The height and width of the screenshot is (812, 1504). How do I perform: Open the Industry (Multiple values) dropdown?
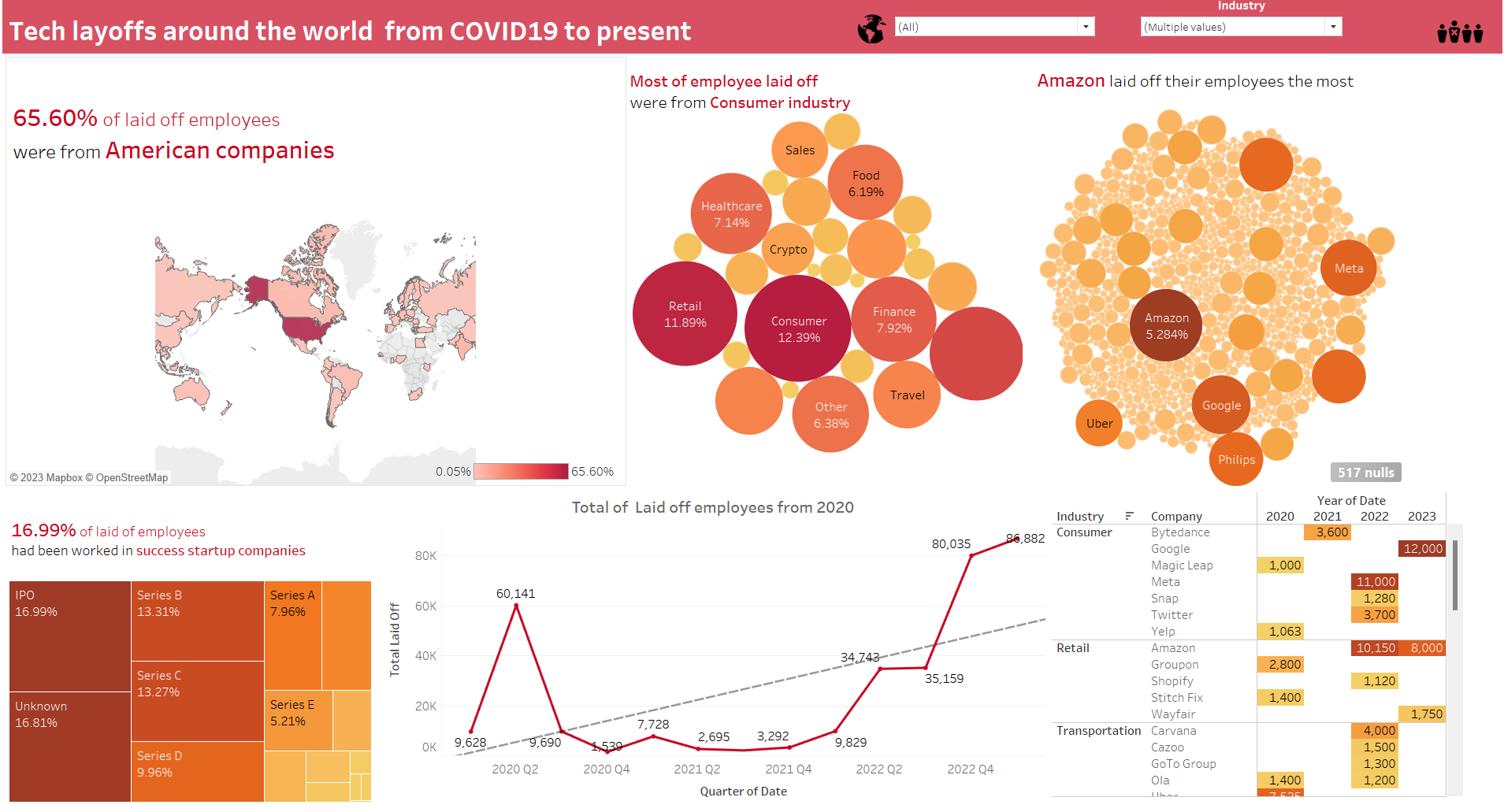pos(1241,27)
